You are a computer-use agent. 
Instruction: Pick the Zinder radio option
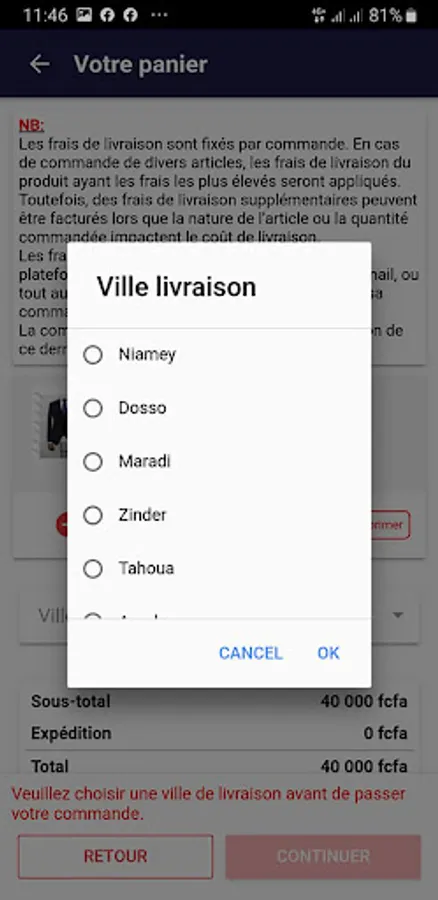pos(93,515)
